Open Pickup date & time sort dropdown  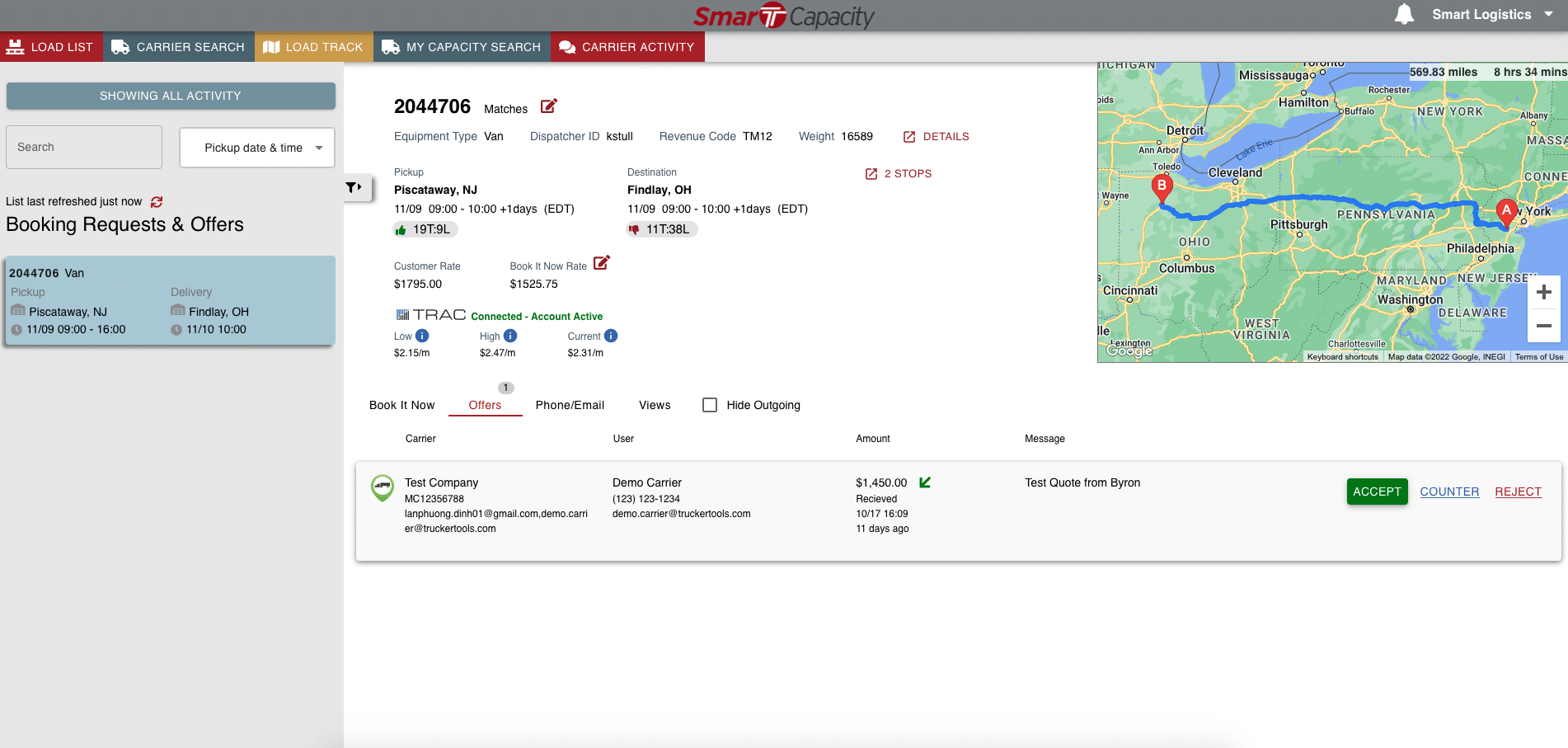click(257, 148)
